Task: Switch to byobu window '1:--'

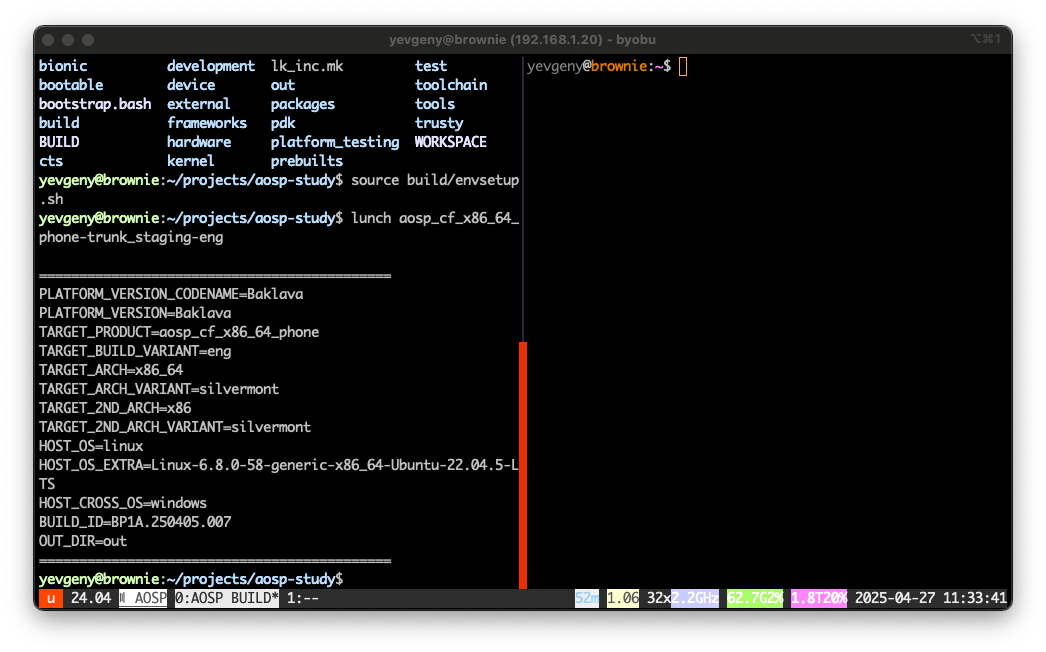Action: click(x=303, y=598)
